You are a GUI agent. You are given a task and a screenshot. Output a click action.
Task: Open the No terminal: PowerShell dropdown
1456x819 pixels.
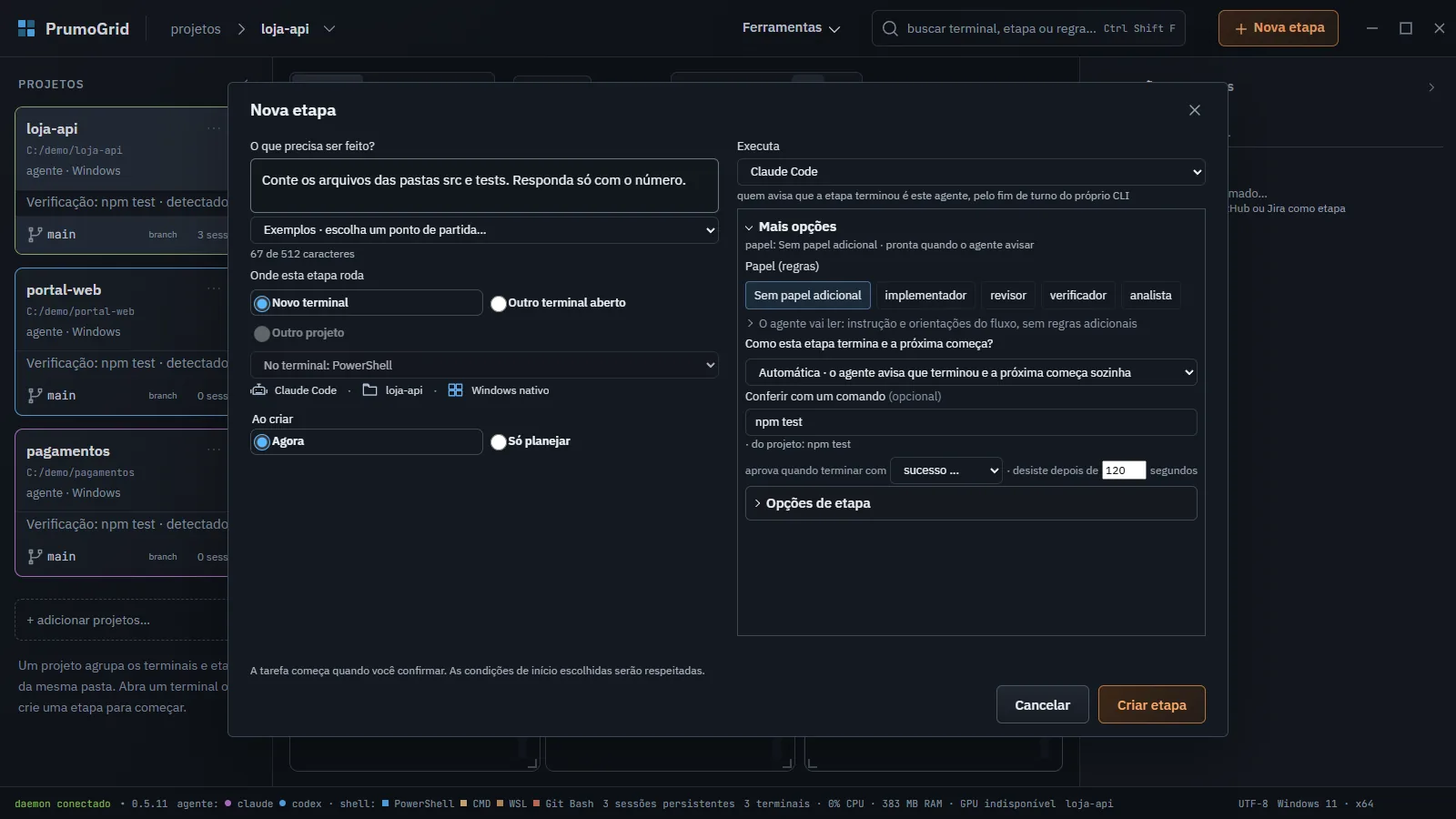click(484, 365)
